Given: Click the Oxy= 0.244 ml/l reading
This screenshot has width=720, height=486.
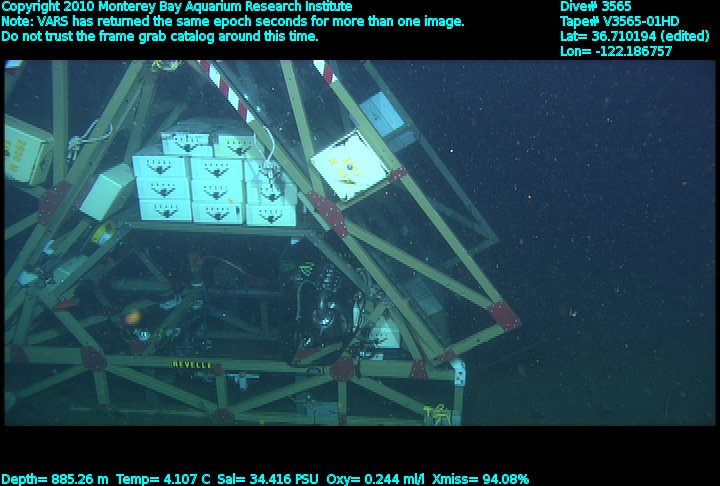Looking at the screenshot, I should (x=376, y=479).
